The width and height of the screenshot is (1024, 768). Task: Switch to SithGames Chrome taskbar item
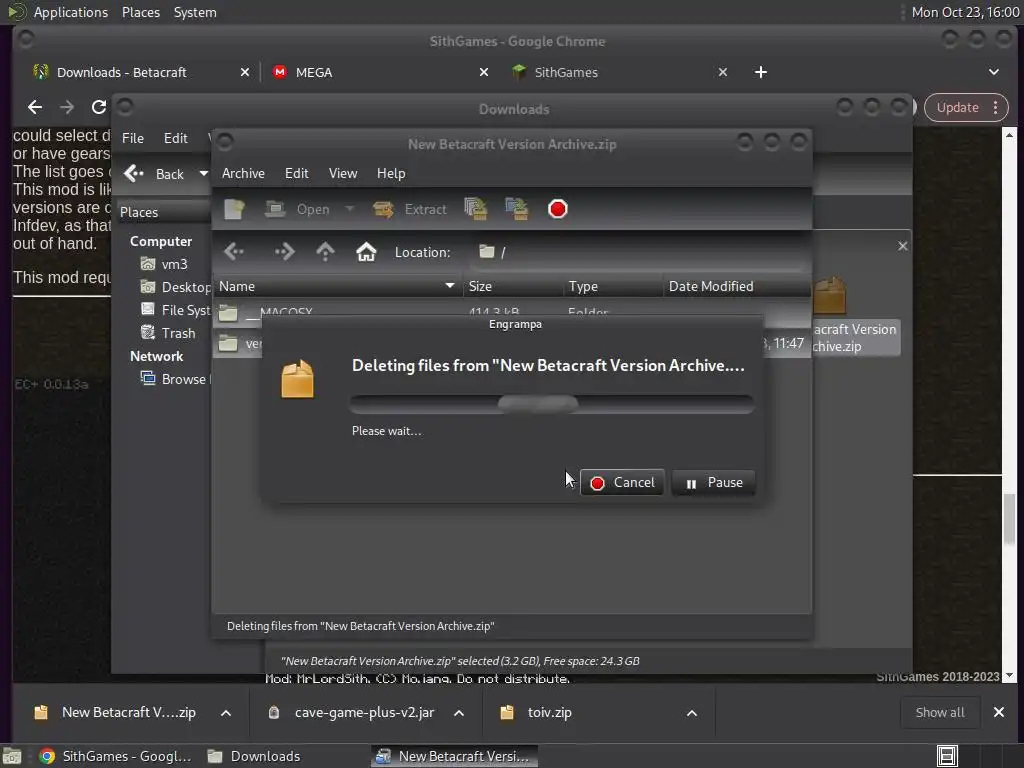click(x=115, y=756)
